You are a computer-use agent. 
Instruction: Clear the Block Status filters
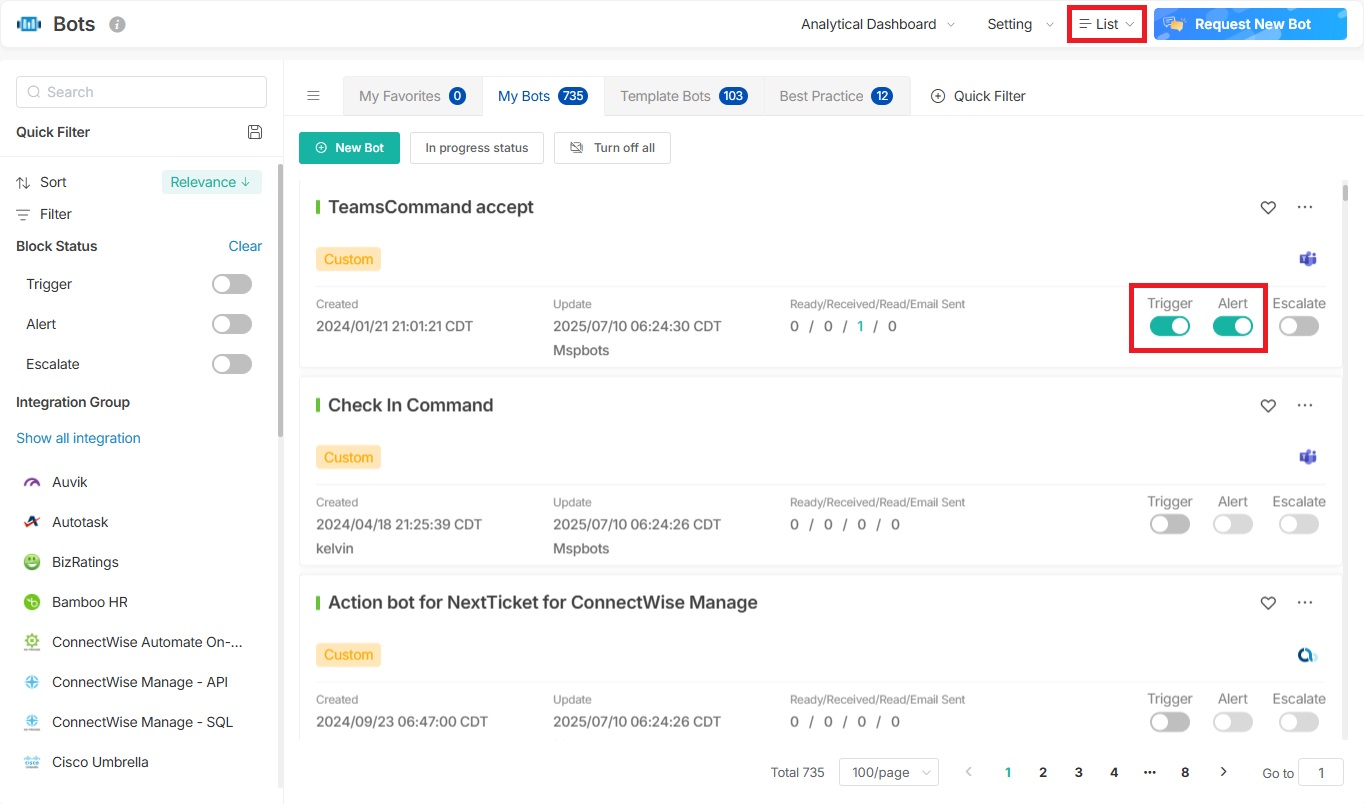pos(245,246)
